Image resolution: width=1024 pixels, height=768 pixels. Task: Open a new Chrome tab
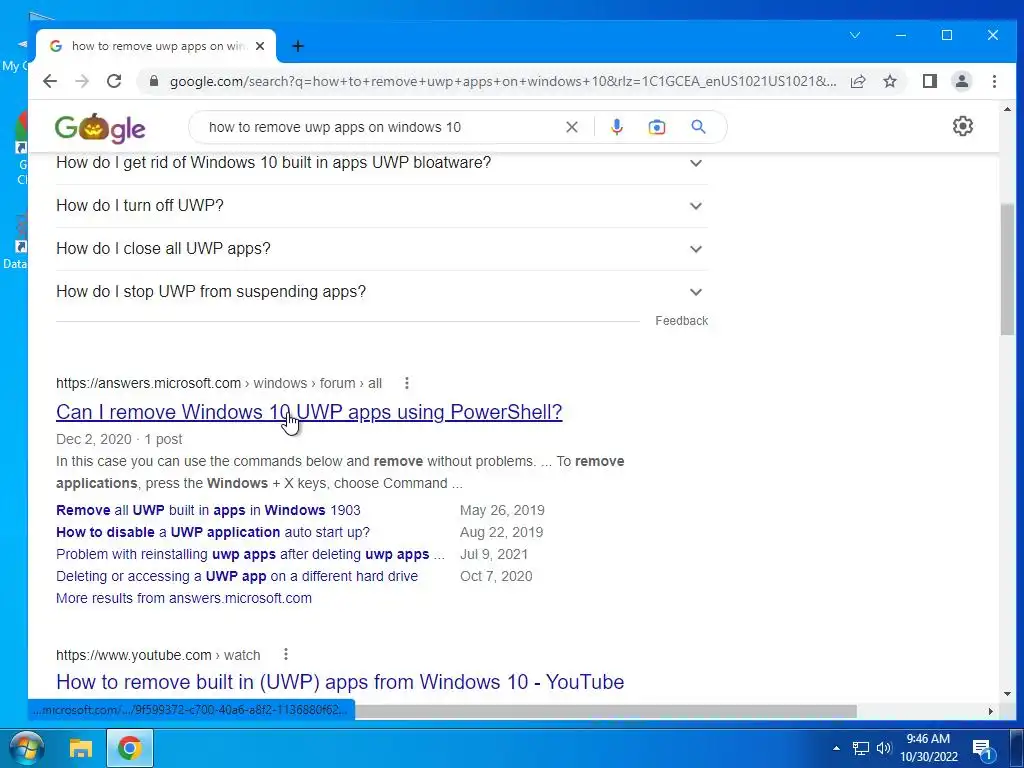298,46
